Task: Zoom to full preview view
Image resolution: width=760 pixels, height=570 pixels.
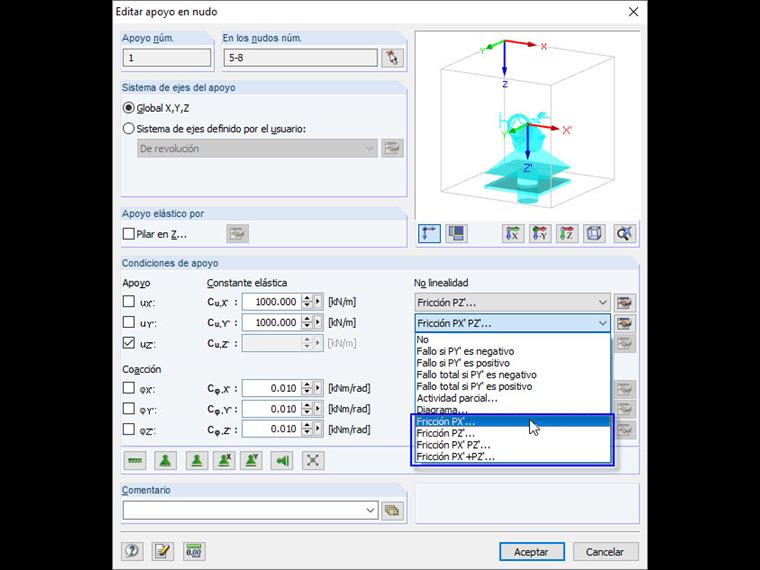Action: pyautogui.click(x=624, y=234)
